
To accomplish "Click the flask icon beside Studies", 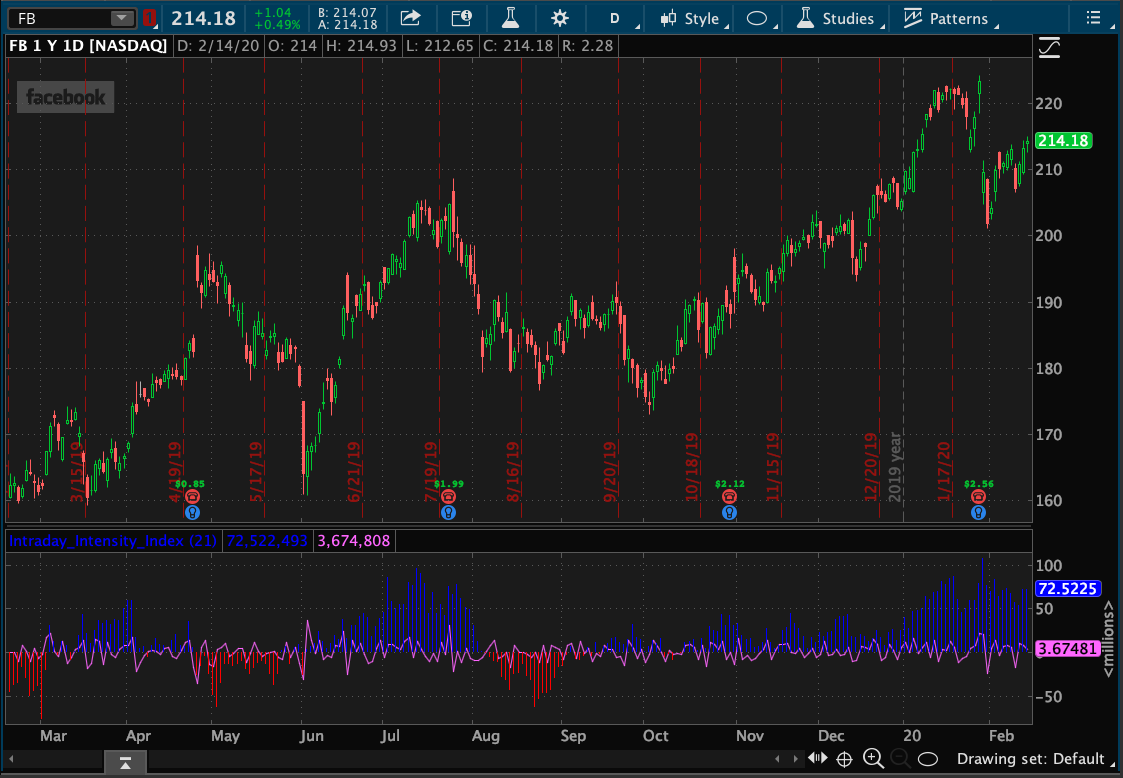I will 806,18.
